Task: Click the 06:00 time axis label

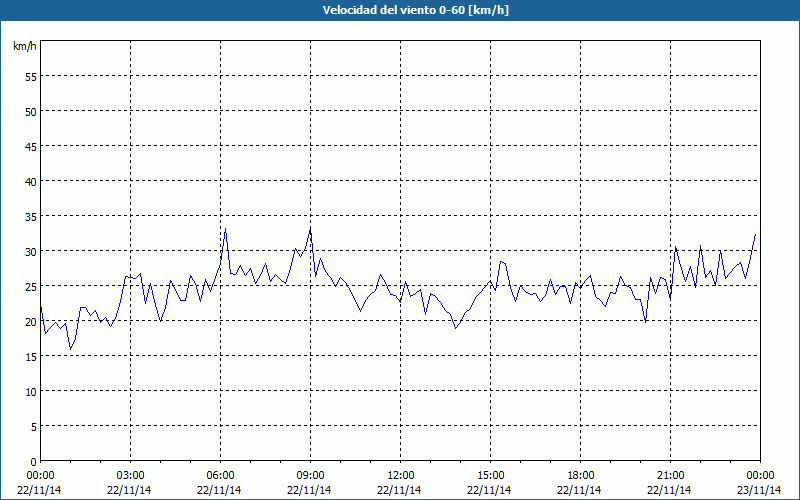Action: tap(220, 476)
